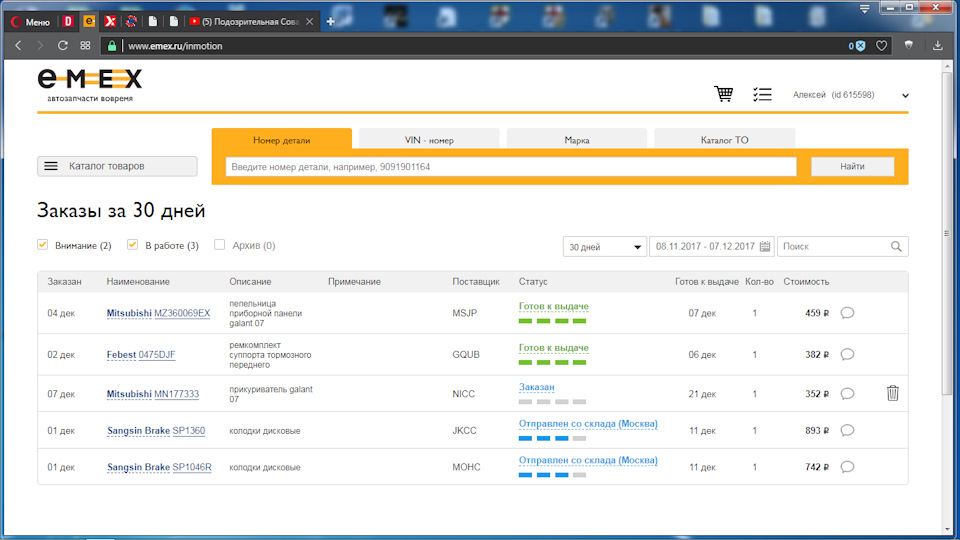Open comment for Sangsin Brake SP1360 order
Viewport: 960px width, 540px height.
point(847,430)
